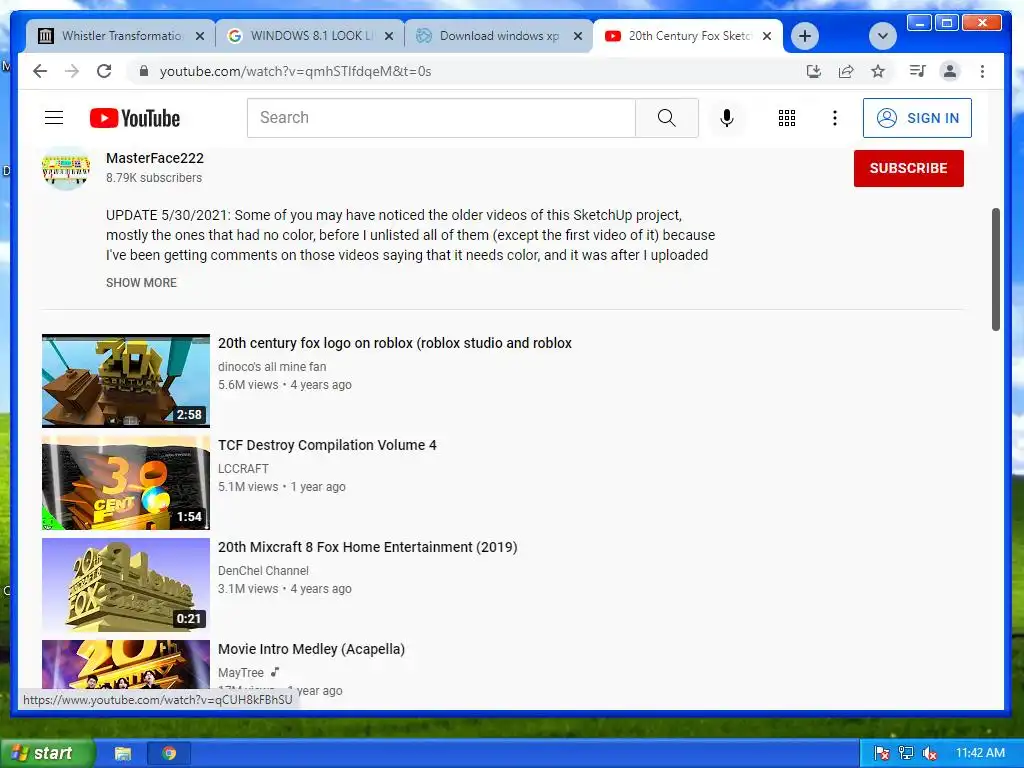Click the URL in the address bar

[x=295, y=71]
